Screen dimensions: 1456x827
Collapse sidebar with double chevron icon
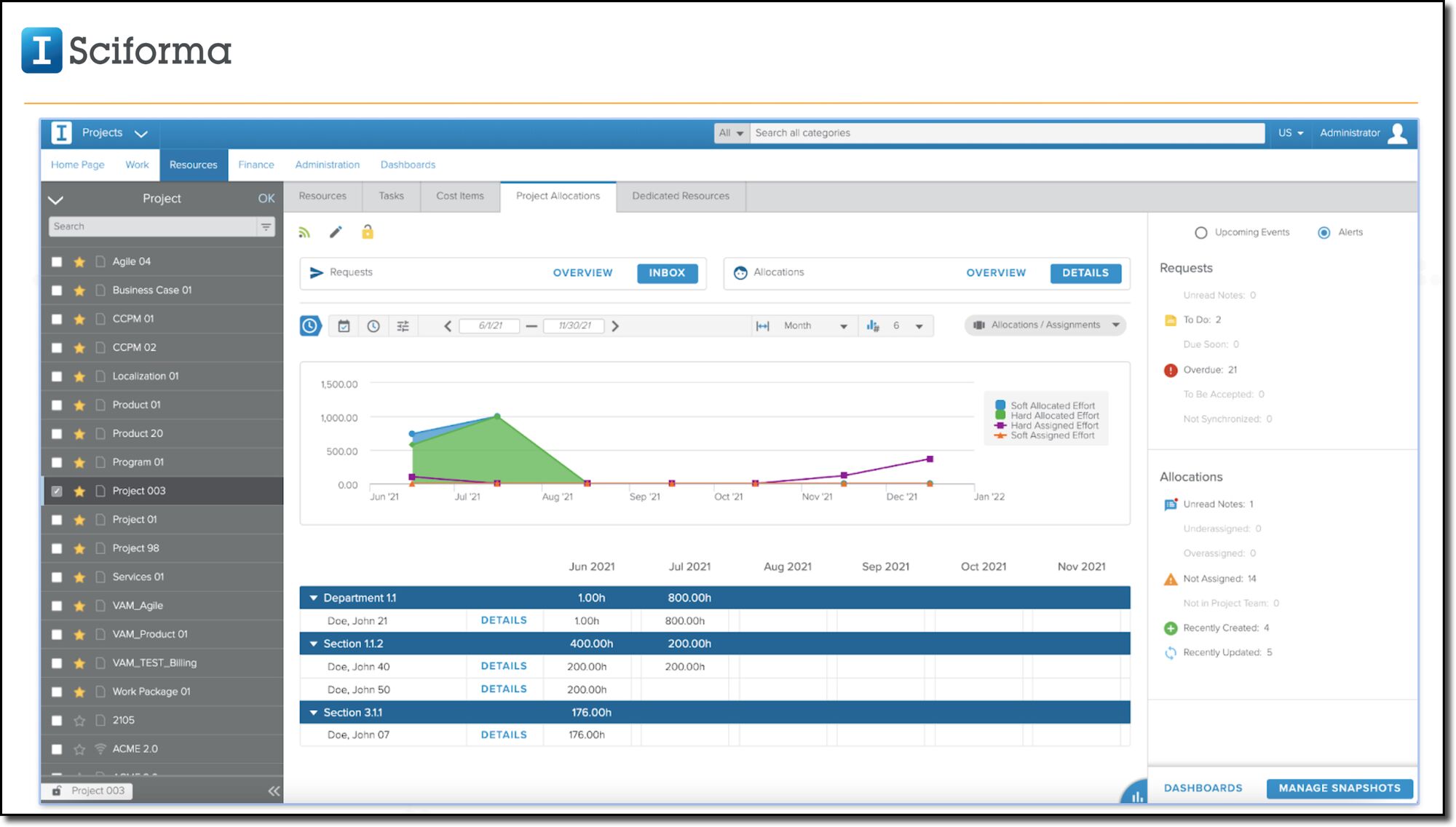click(x=274, y=791)
